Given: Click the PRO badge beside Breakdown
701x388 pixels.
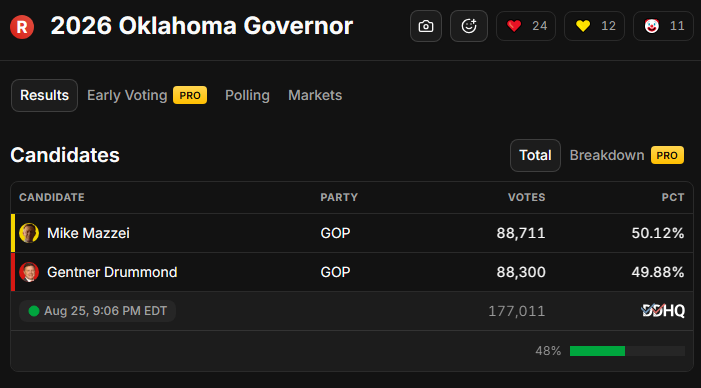Looking at the screenshot, I should pyautogui.click(x=667, y=155).
